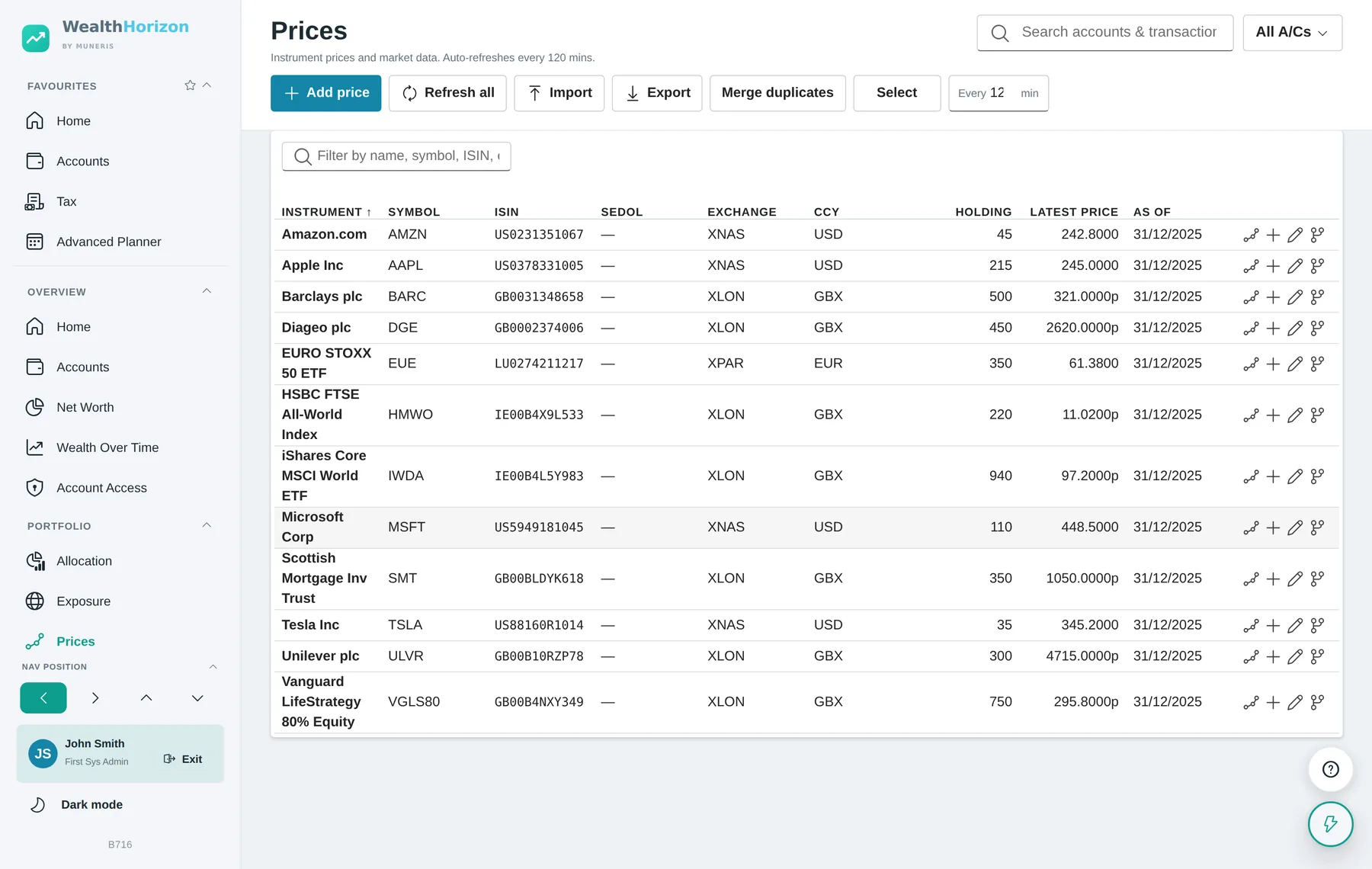The image size is (1372, 869).
Task: Click Refresh all
Action: 447,93
